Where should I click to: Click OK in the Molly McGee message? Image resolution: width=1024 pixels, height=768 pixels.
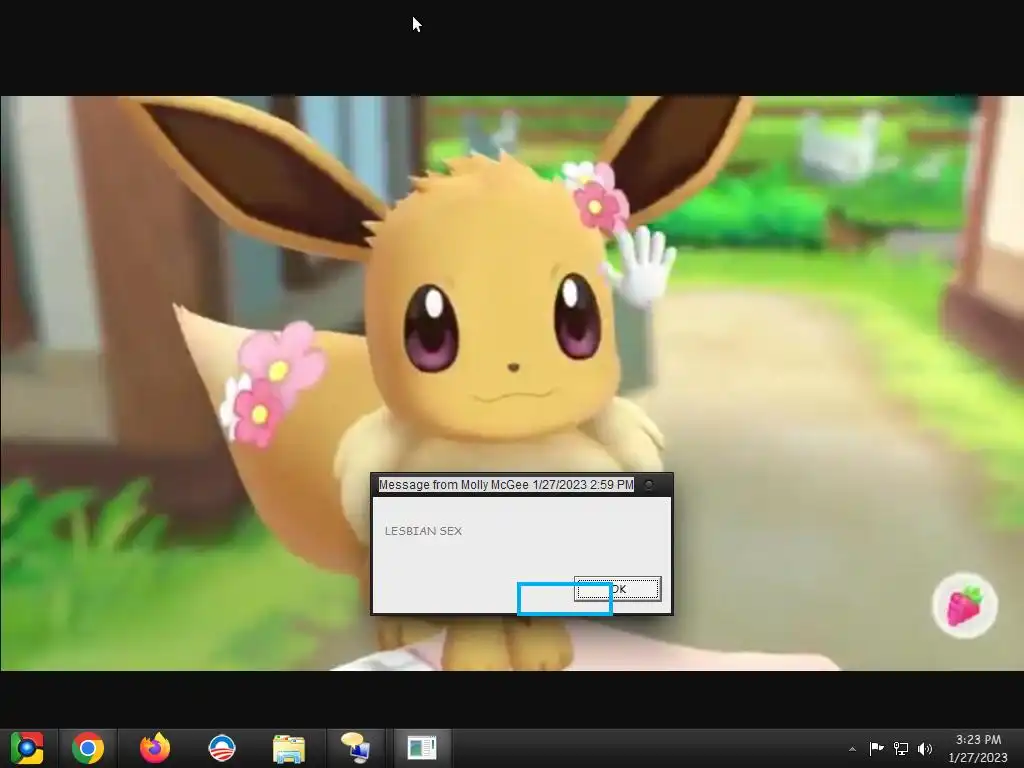pos(617,588)
